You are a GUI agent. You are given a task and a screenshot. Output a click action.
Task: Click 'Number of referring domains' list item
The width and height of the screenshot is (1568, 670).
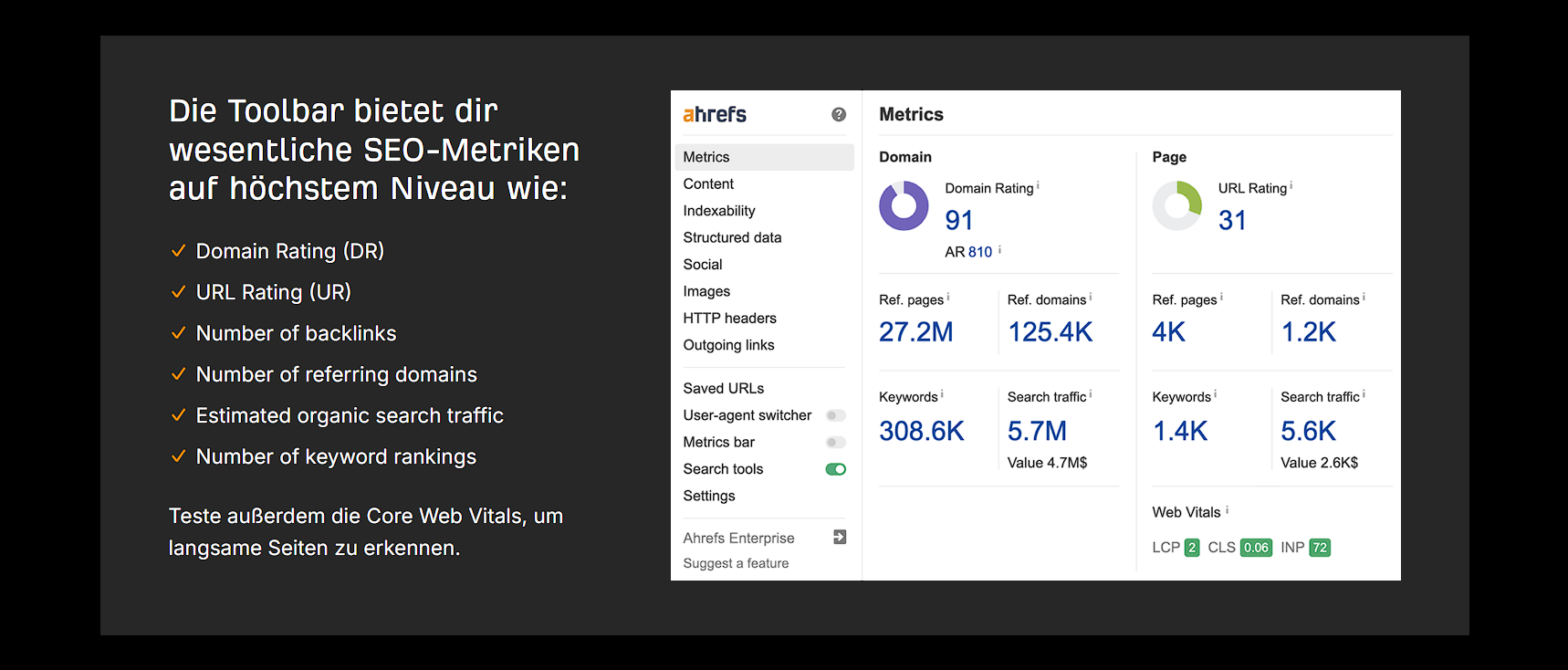point(336,374)
